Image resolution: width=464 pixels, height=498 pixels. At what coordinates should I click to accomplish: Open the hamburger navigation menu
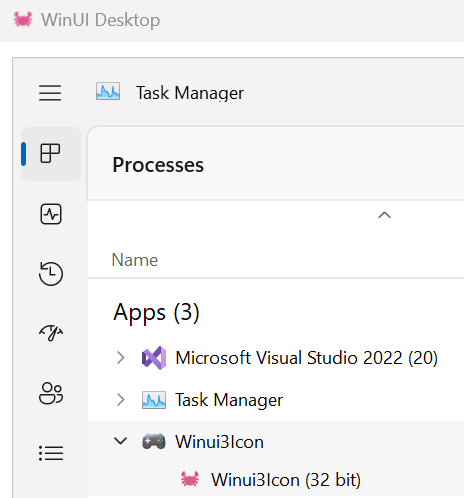50,93
